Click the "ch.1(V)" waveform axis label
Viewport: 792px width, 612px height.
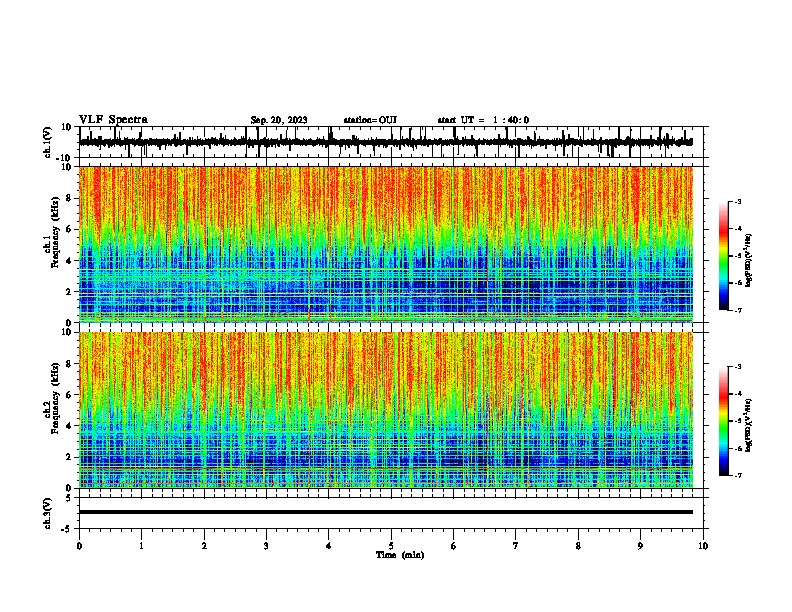click(48, 142)
